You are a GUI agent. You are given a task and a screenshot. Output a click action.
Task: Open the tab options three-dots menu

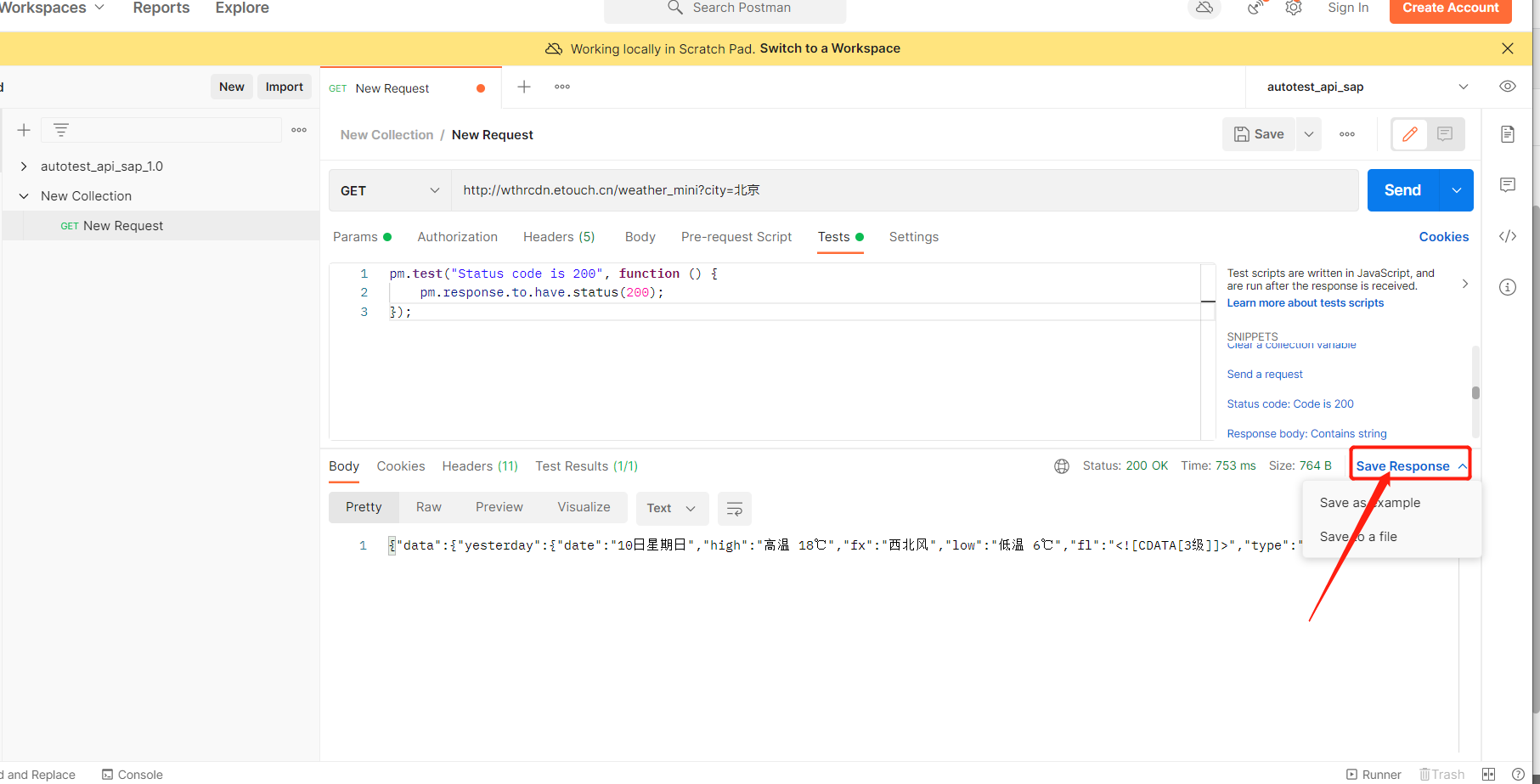click(x=562, y=87)
